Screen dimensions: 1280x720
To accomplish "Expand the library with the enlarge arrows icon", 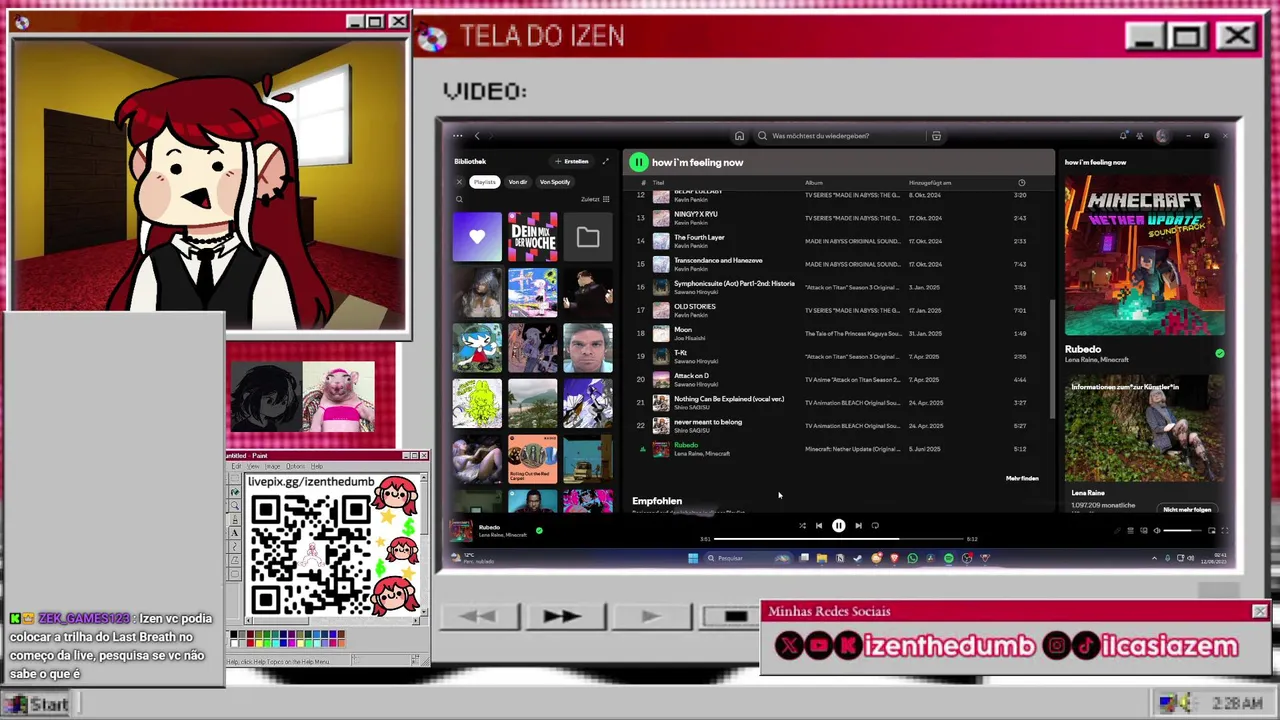I will [x=605, y=161].
